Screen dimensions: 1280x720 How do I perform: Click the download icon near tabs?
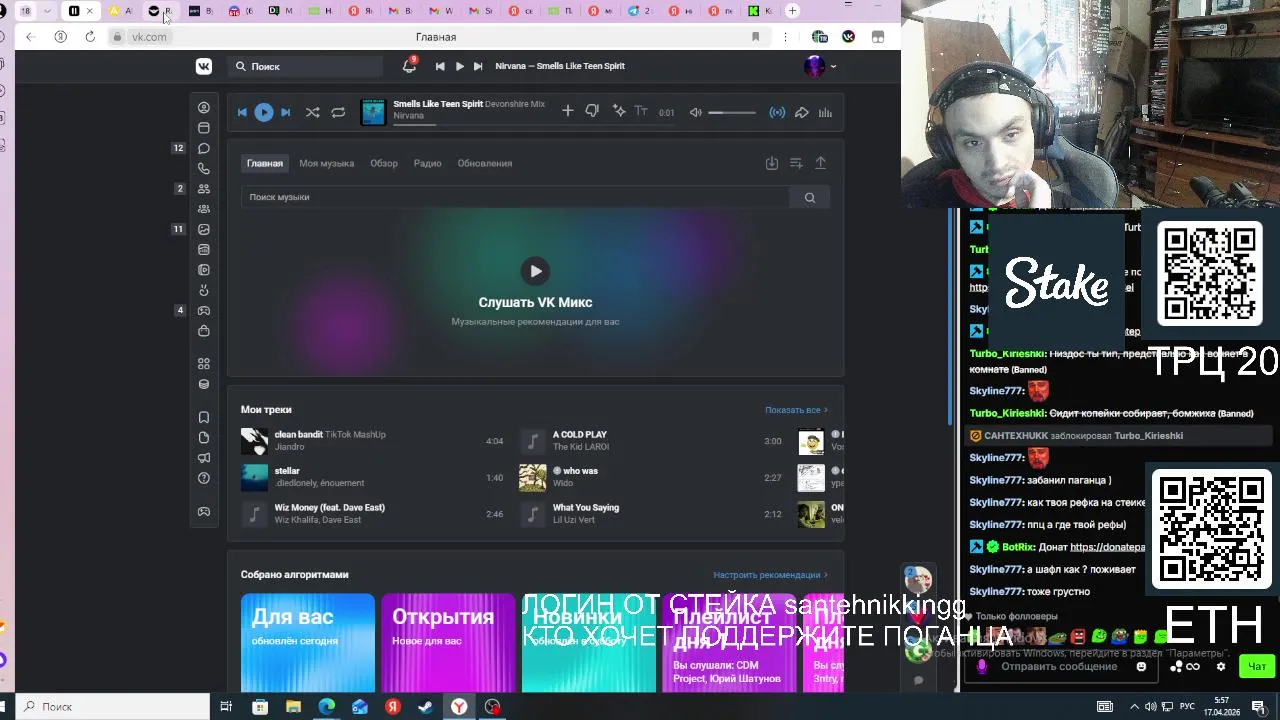coord(772,163)
